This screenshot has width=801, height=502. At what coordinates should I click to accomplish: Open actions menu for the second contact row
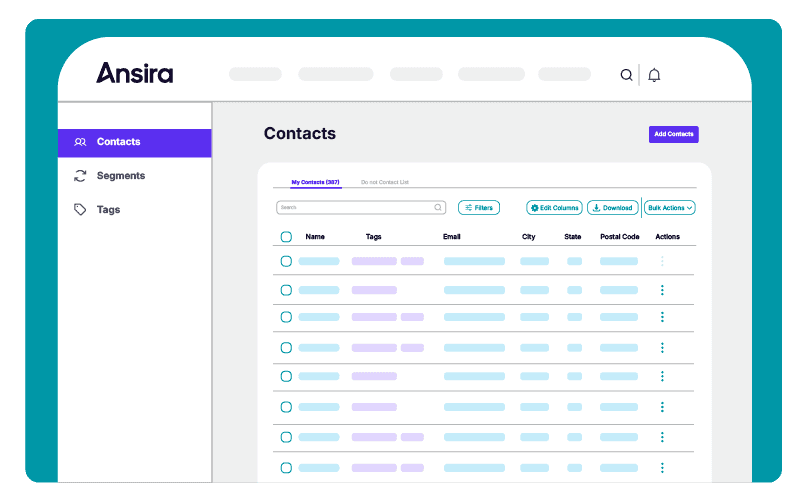coord(662,290)
